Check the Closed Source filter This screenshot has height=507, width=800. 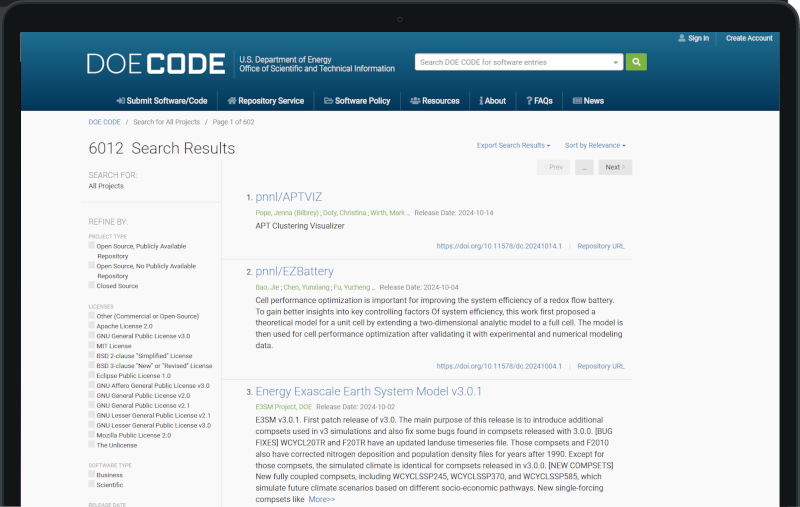click(92, 285)
